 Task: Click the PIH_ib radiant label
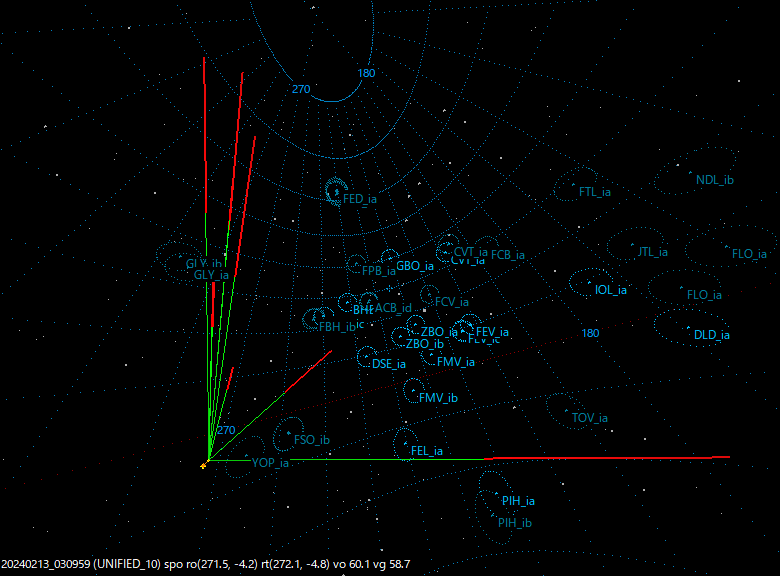[514, 523]
